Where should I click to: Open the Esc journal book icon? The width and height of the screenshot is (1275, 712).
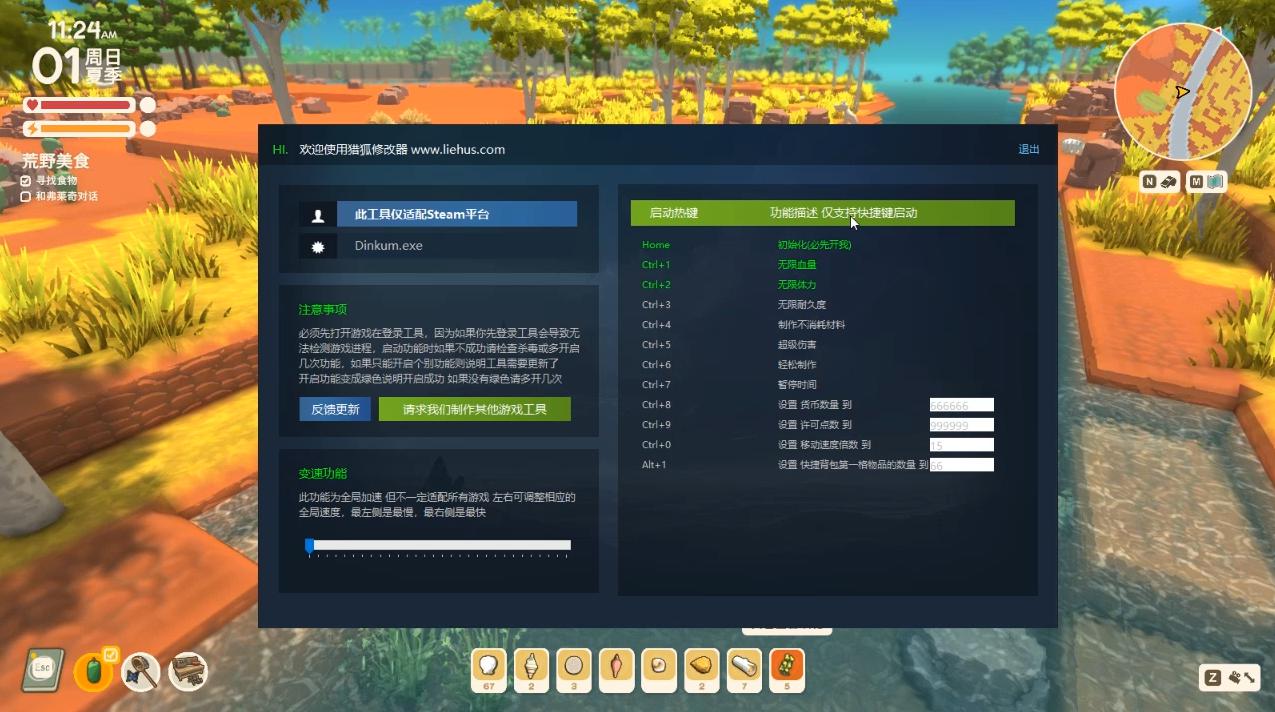pyautogui.click(x=43, y=669)
